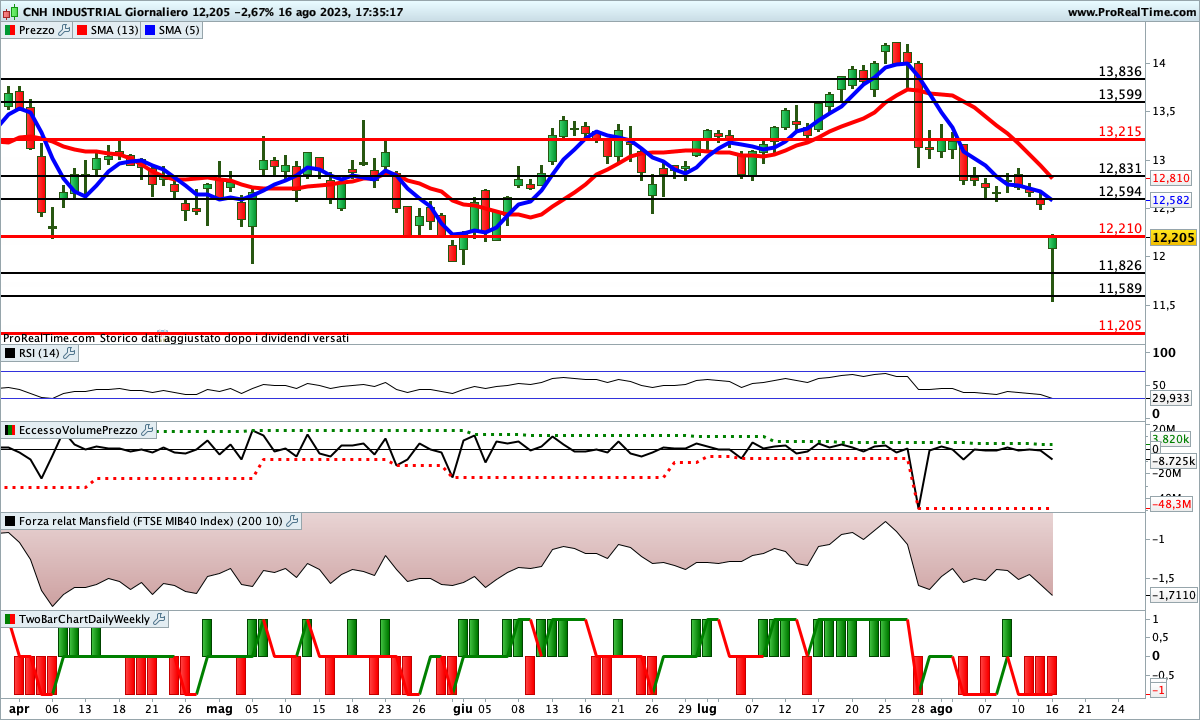Click the 12,810 SMA value tag
This screenshot has height=720, width=1200.
(1169, 178)
